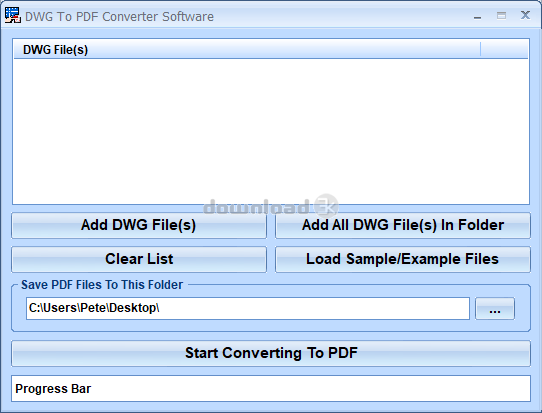Click the empty column header beside DWG File(s)
The height and width of the screenshot is (413, 542).
coord(504,50)
